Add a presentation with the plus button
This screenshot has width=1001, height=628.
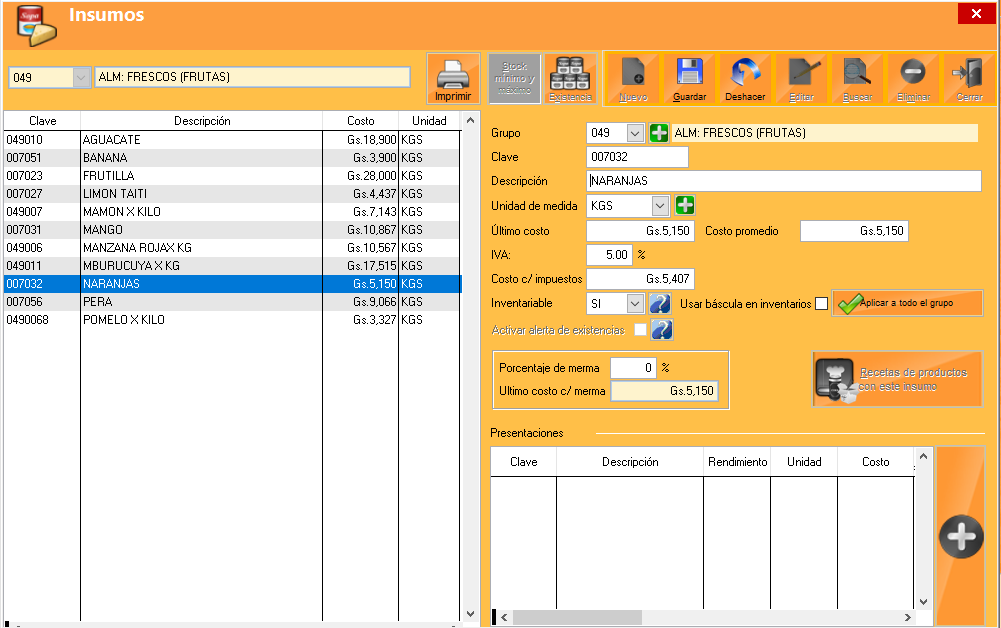click(961, 536)
